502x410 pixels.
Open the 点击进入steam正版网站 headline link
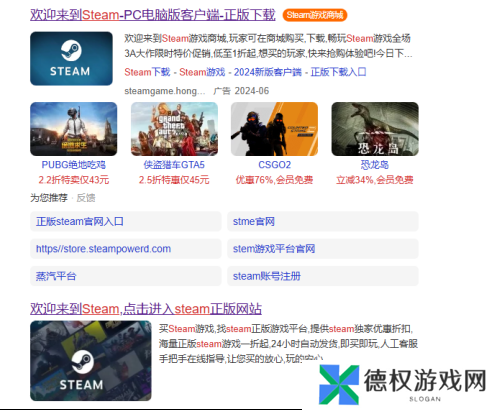click(x=146, y=309)
